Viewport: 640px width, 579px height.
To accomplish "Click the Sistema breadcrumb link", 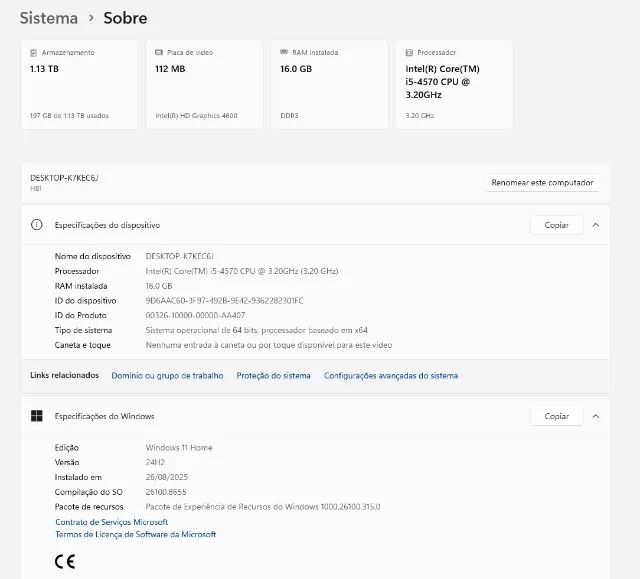I will (49, 18).
